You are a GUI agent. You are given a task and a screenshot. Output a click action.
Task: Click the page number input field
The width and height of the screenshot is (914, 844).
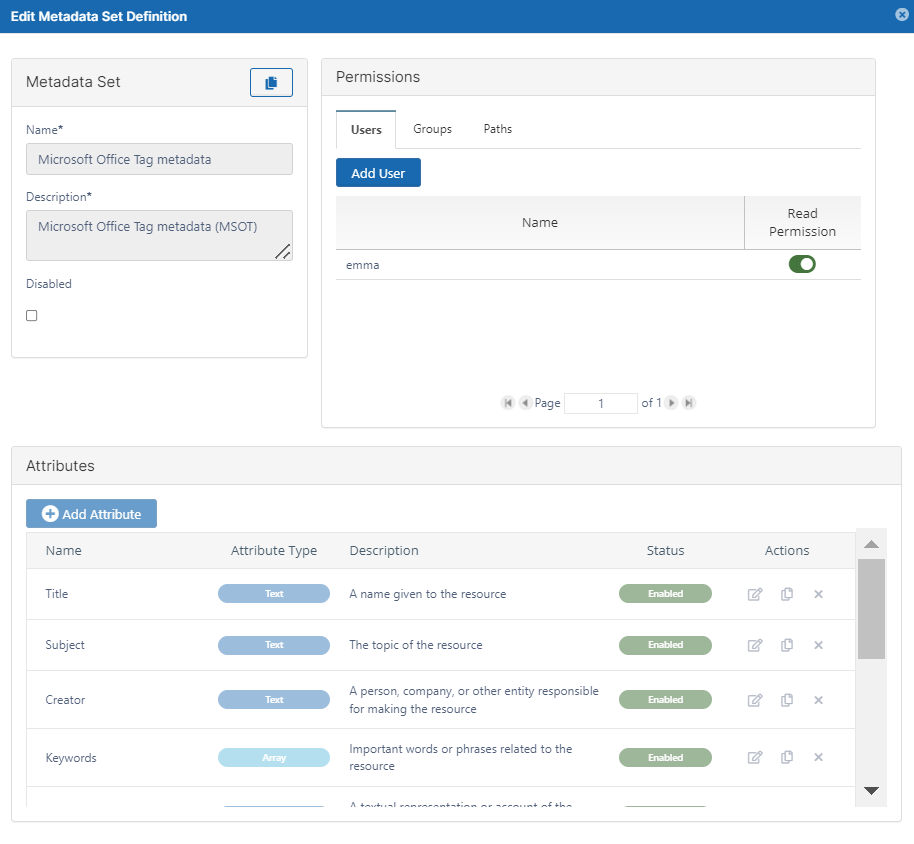click(601, 403)
